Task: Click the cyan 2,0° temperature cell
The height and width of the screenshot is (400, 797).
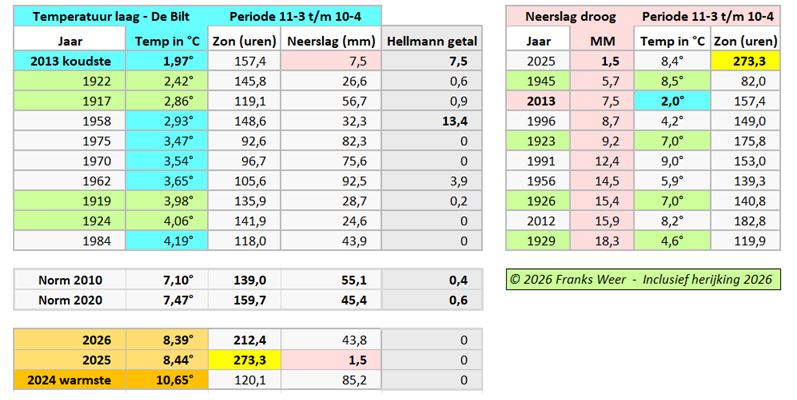Action: 672,101
